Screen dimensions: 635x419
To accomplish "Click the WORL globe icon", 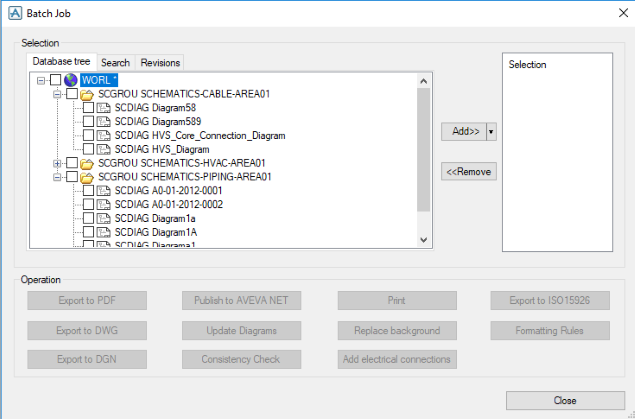I will pyautogui.click(x=71, y=80).
